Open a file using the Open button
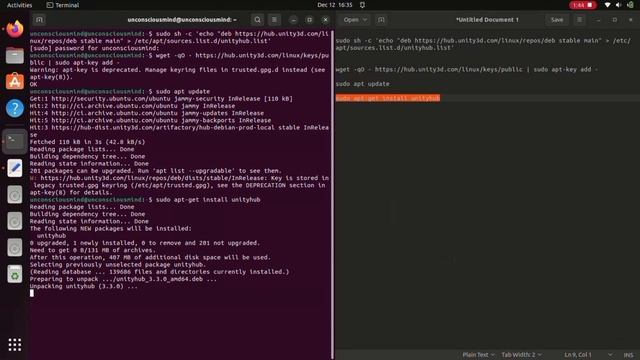This screenshot has width=640, height=360. 351,20
